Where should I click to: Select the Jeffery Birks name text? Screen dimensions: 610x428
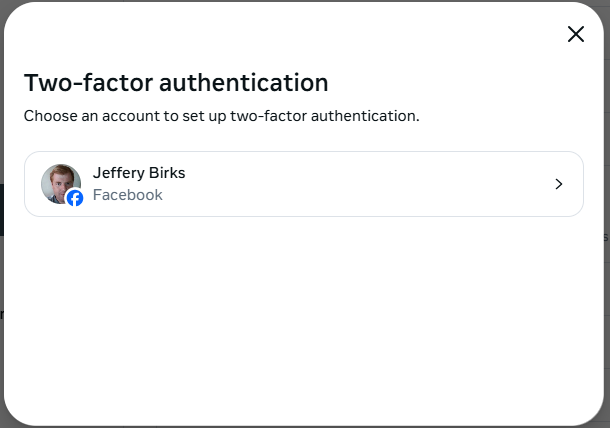click(x=139, y=173)
